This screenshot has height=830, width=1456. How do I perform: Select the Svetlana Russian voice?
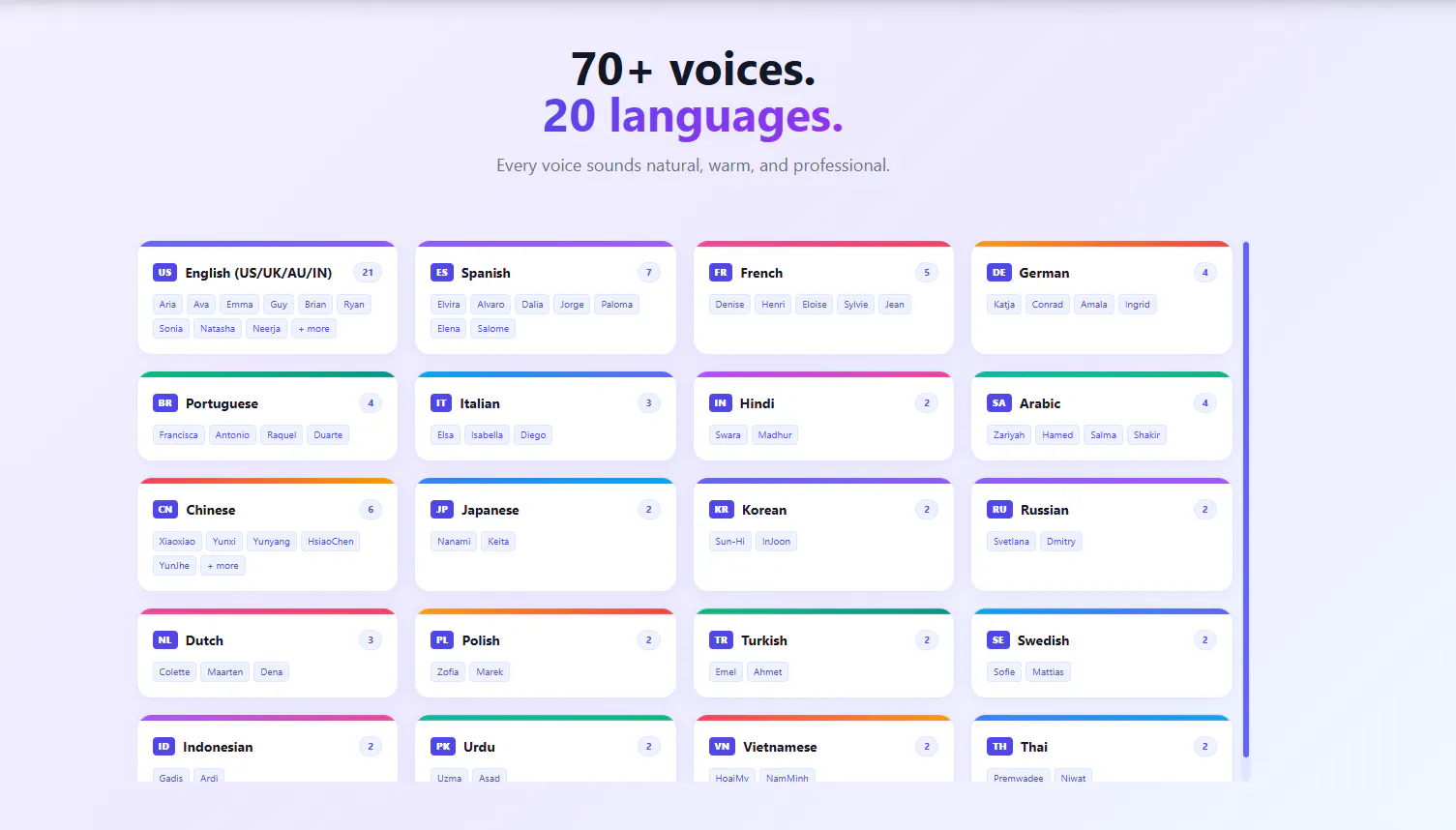tap(1011, 542)
